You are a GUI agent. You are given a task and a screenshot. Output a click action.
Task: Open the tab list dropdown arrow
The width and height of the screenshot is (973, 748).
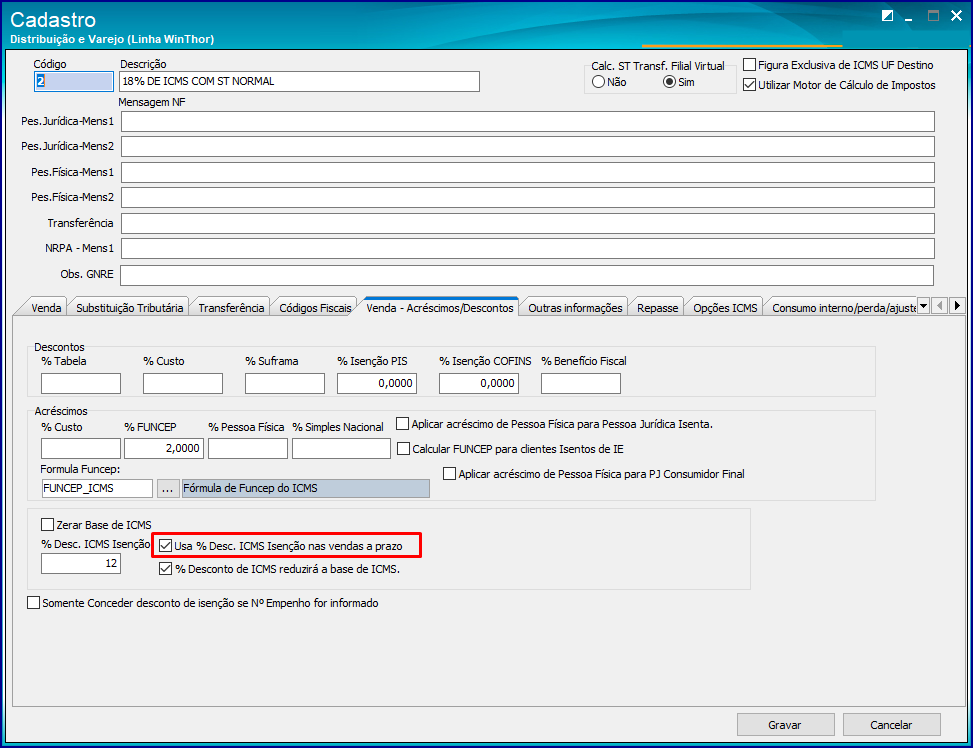(923, 305)
